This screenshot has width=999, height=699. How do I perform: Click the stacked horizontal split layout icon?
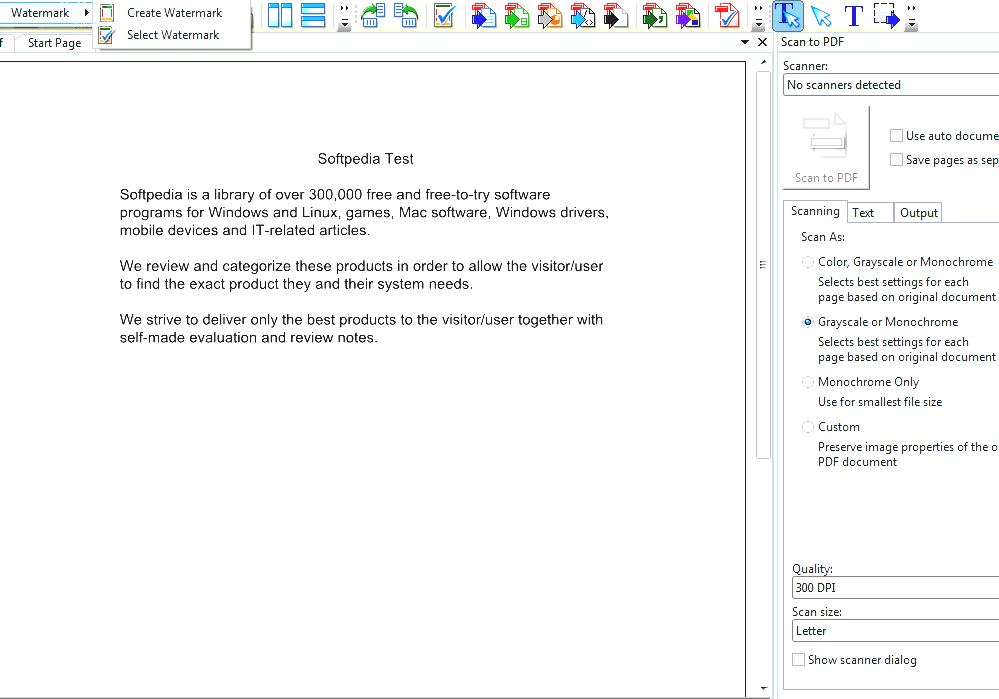pyautogui.click(x=313, y=15)
